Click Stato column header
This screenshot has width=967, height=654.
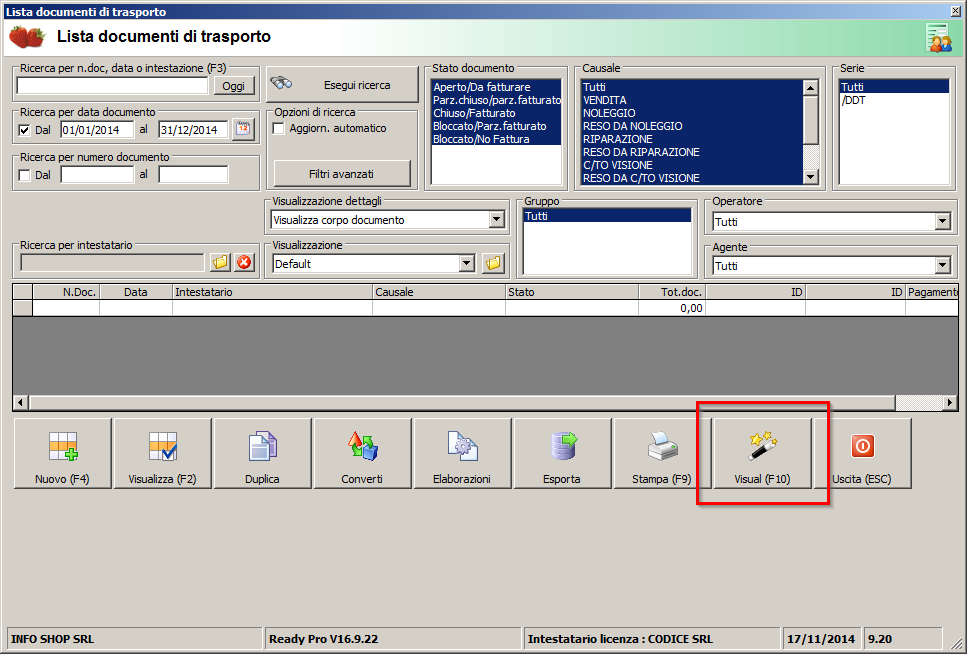(572, 292)
